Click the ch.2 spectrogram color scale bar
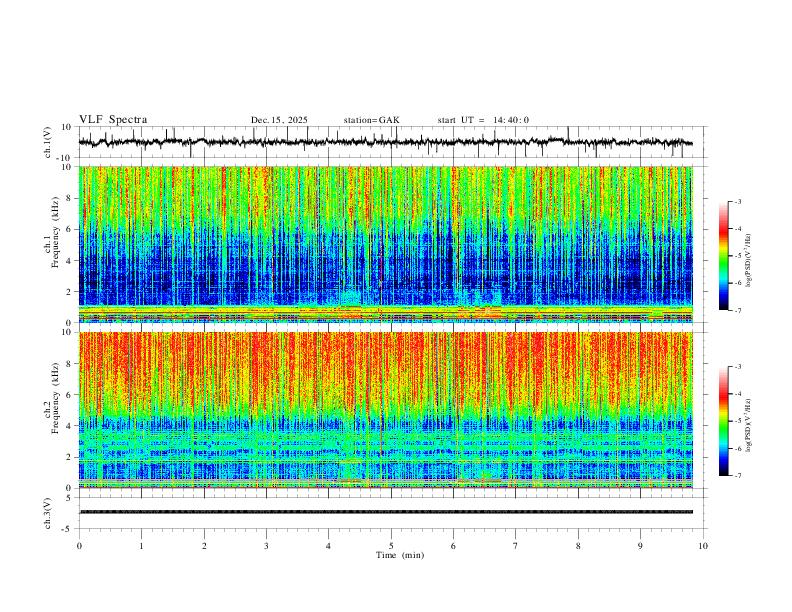Viewport: 792px width, 612px height. tap(724, 421)
